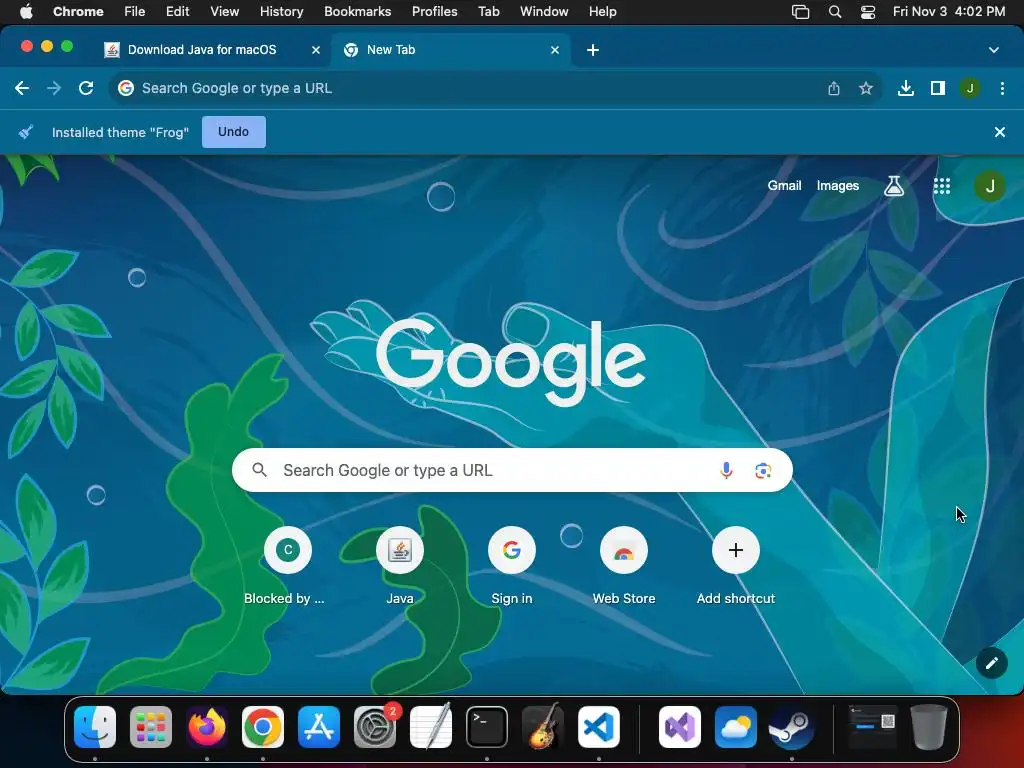Open the Edit menu
This screenshot has height=768, width=1024.
177,12
